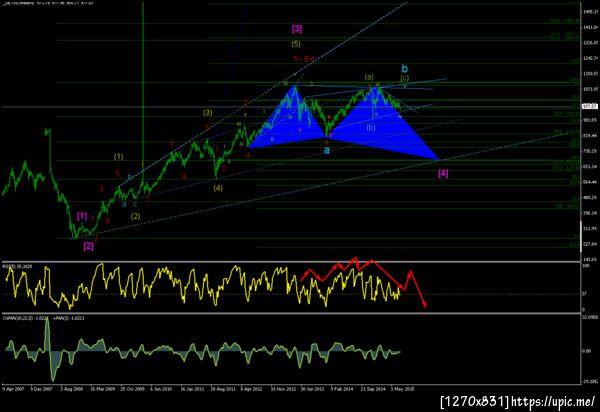The height and width of the screenshot is (412, 600).
Task: Click the '15 Mar 2009' date label
Action: tap(103, 389)
